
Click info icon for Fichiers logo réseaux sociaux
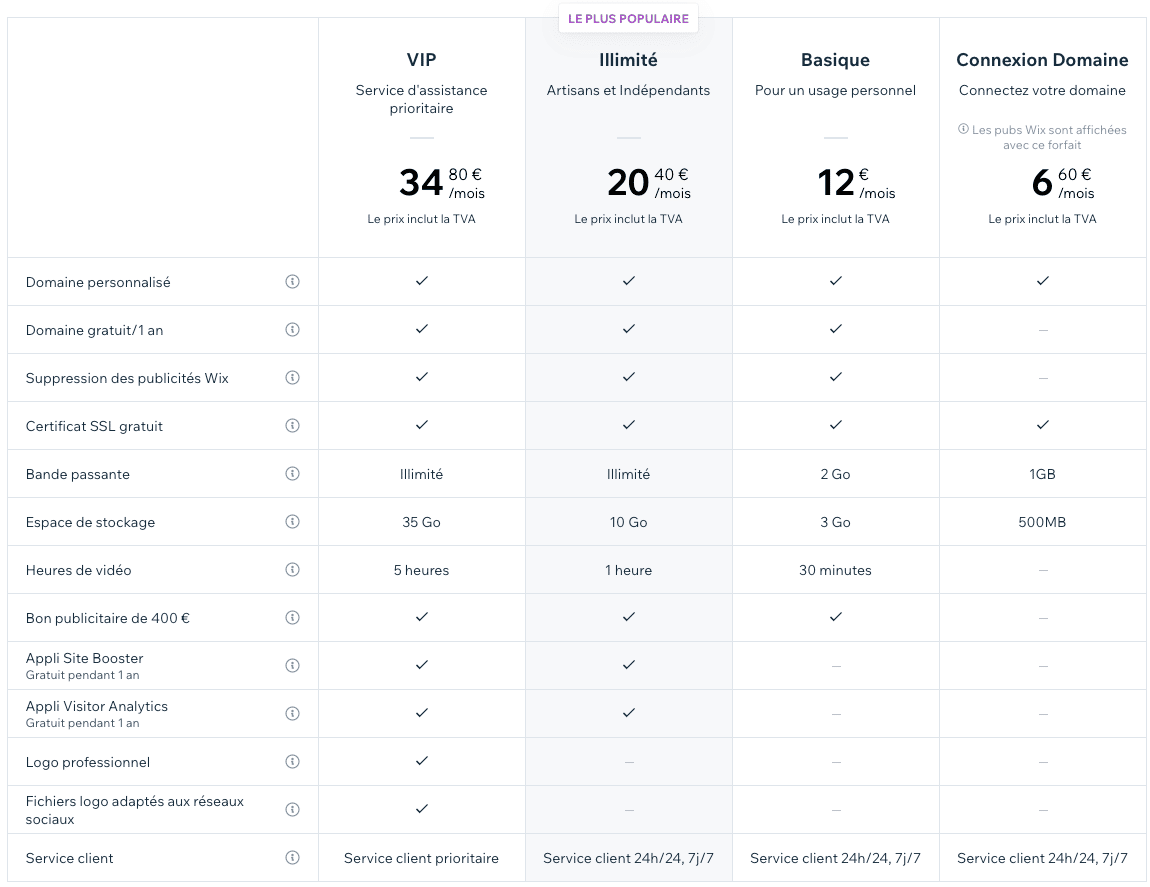pyautogui.click(x=292, y=810)
